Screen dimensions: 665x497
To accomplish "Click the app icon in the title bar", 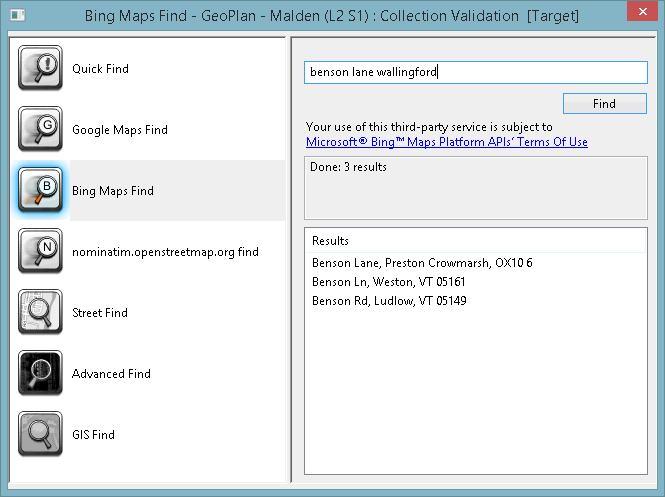I will 18,16.
